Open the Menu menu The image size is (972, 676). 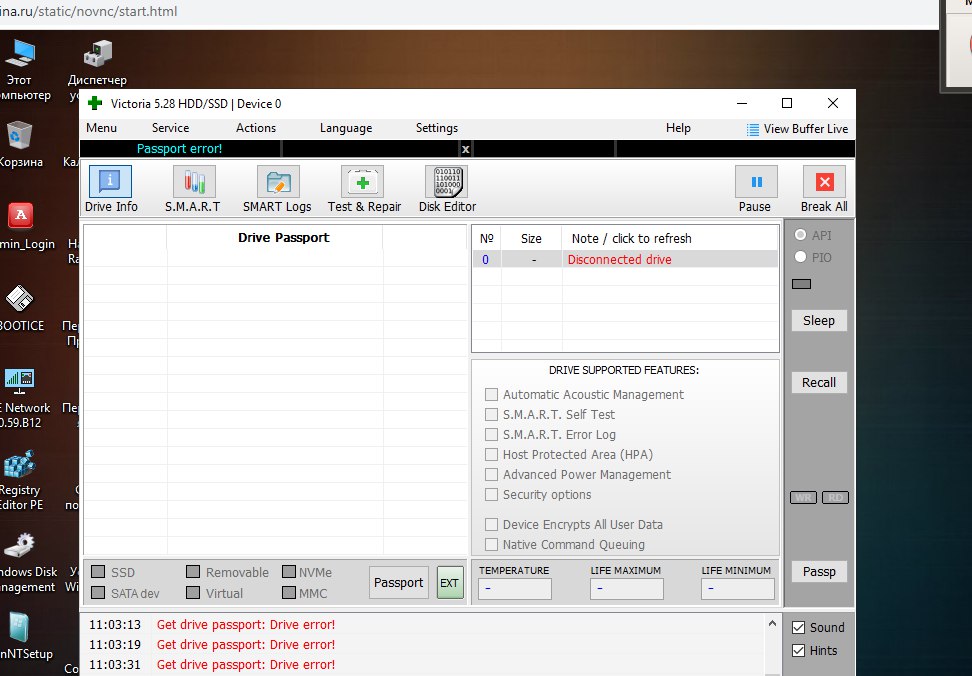[102, 128]
